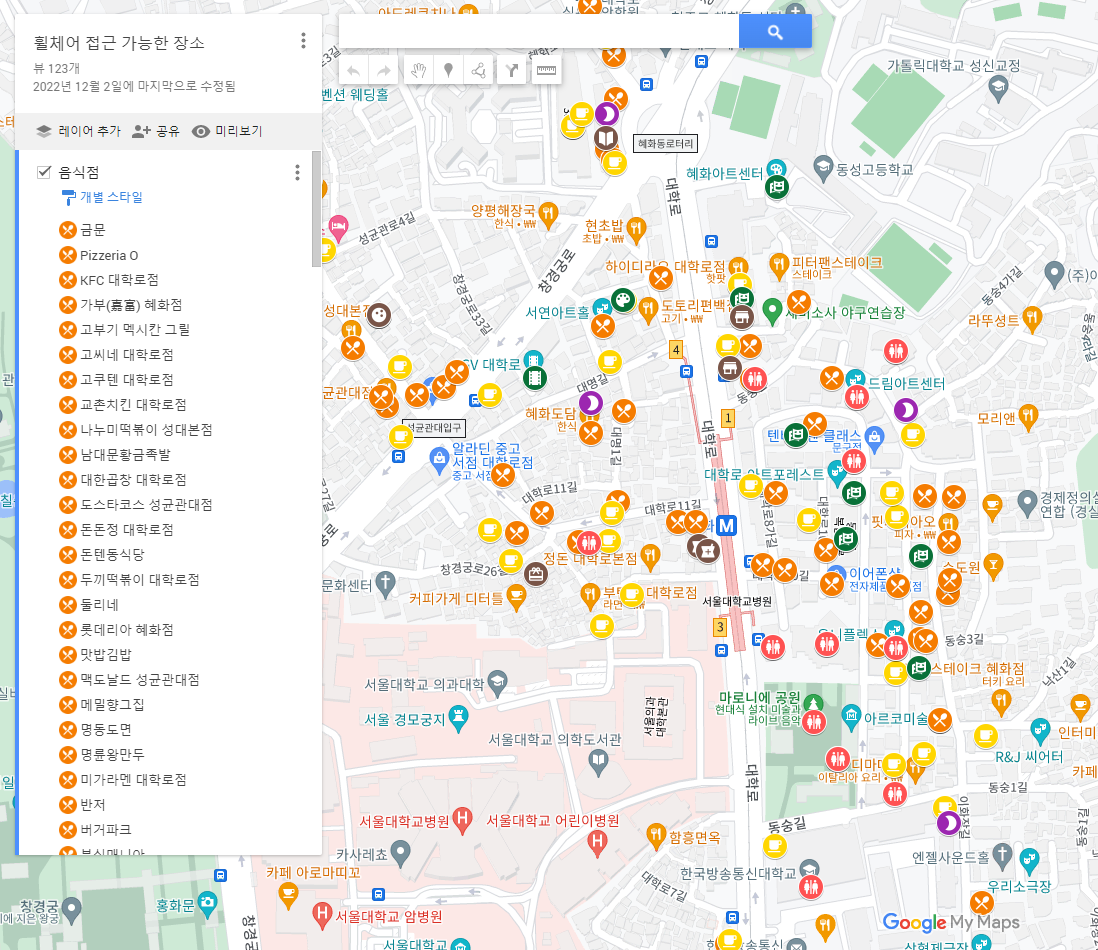The width and height of the screenshot is (1098, 950).
Task: Click the map title 휠체어 접근 가능한 장소
Action: point(119,43)
